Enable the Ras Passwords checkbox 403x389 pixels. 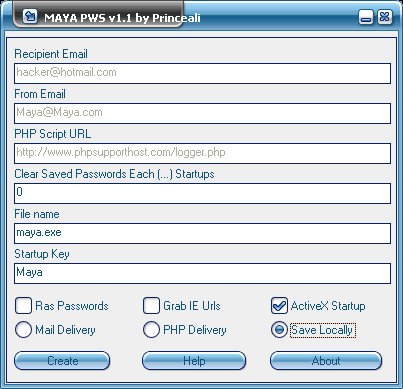point(23,306)
